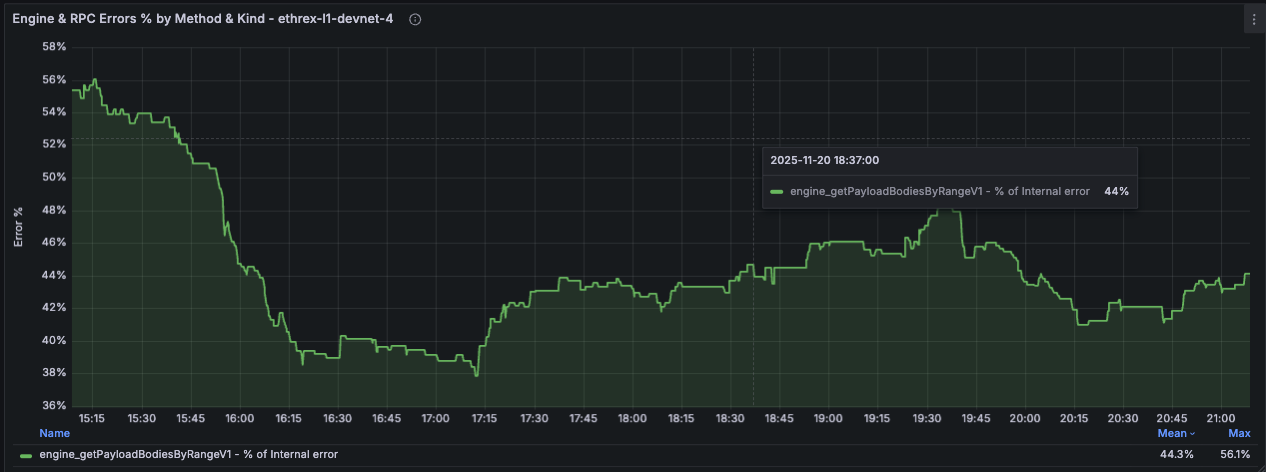
Task: Click the 50% y-axis label
Action: [x=54, y=177]
